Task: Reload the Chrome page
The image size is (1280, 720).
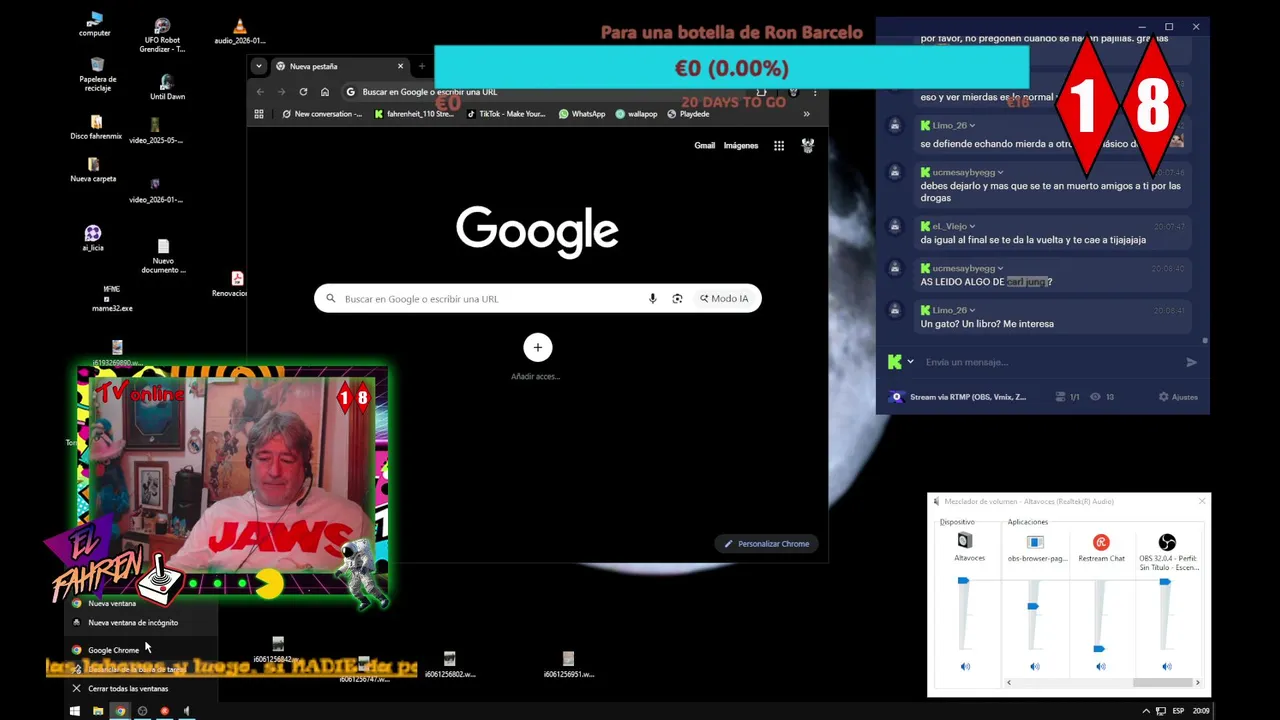Action: [303, 91]
